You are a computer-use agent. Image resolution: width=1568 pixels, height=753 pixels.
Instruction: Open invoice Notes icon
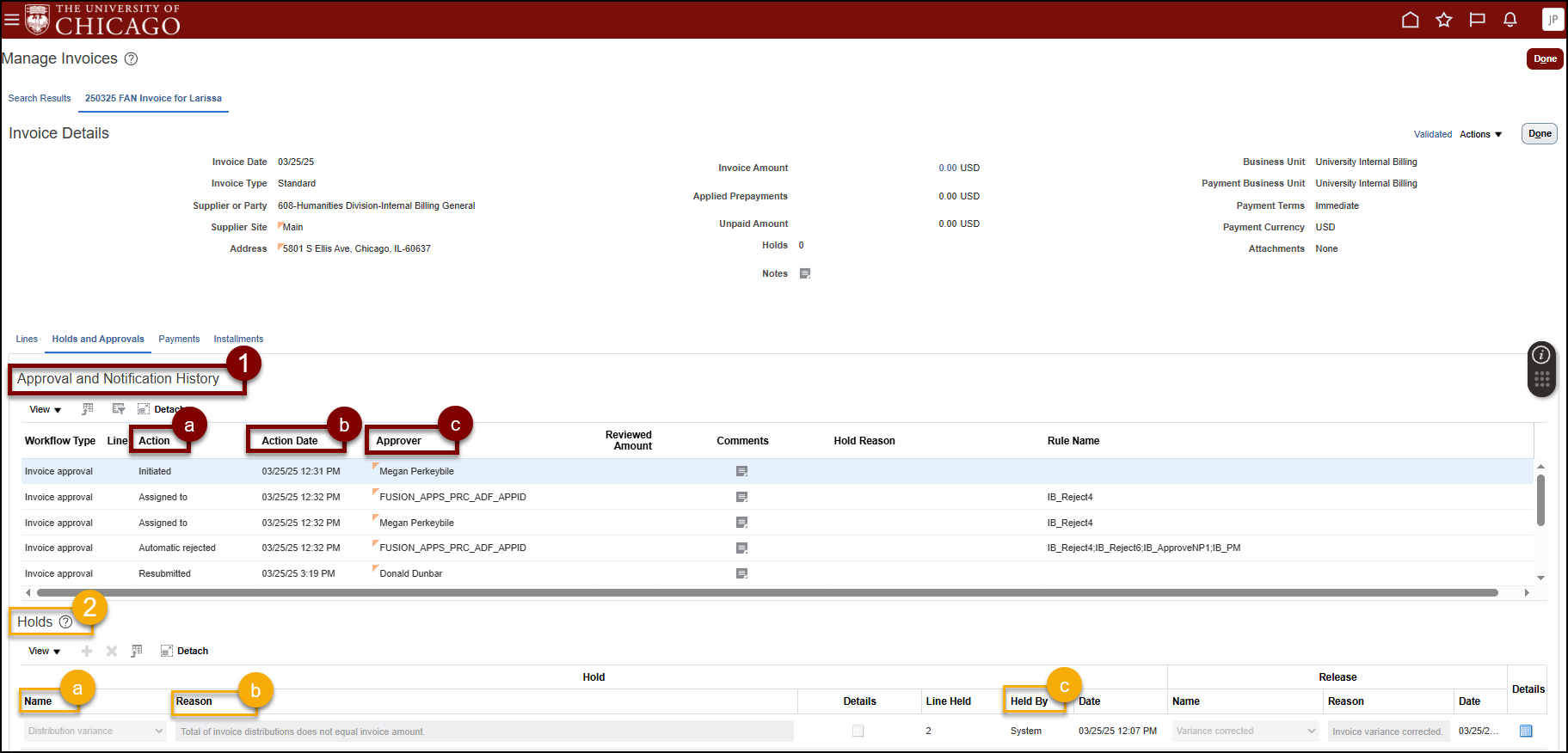pos(805,273)
